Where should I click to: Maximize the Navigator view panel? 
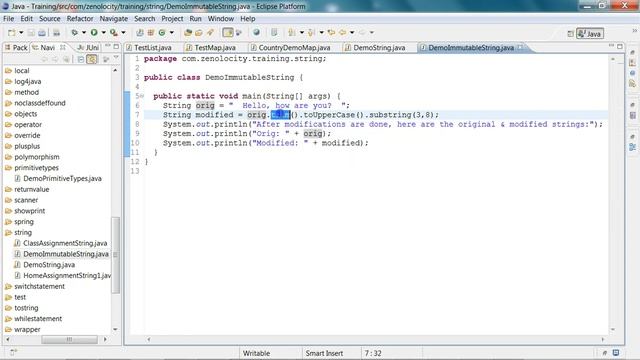(x=116, y=47)
